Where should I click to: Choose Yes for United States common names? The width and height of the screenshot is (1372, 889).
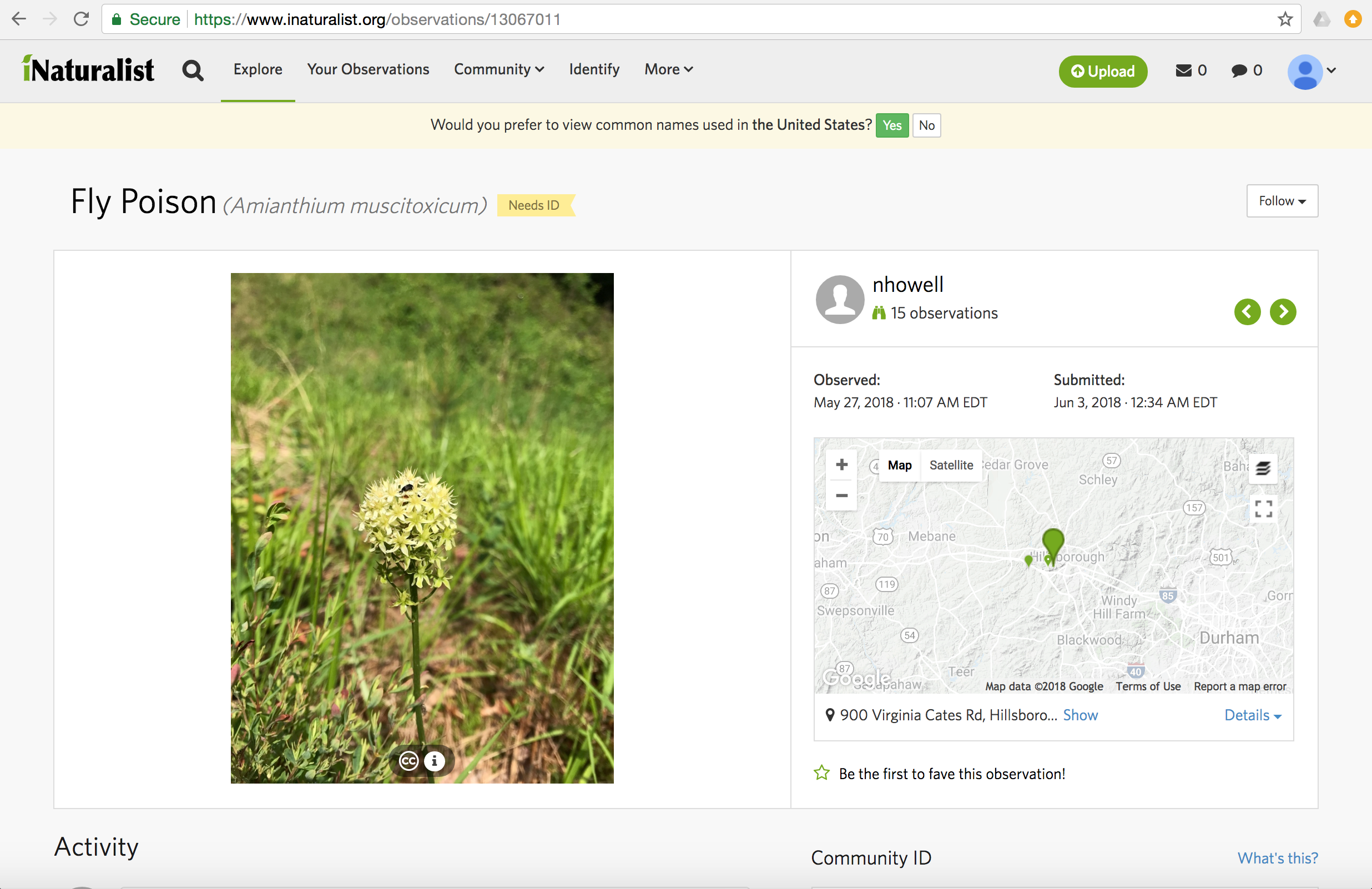892,125
